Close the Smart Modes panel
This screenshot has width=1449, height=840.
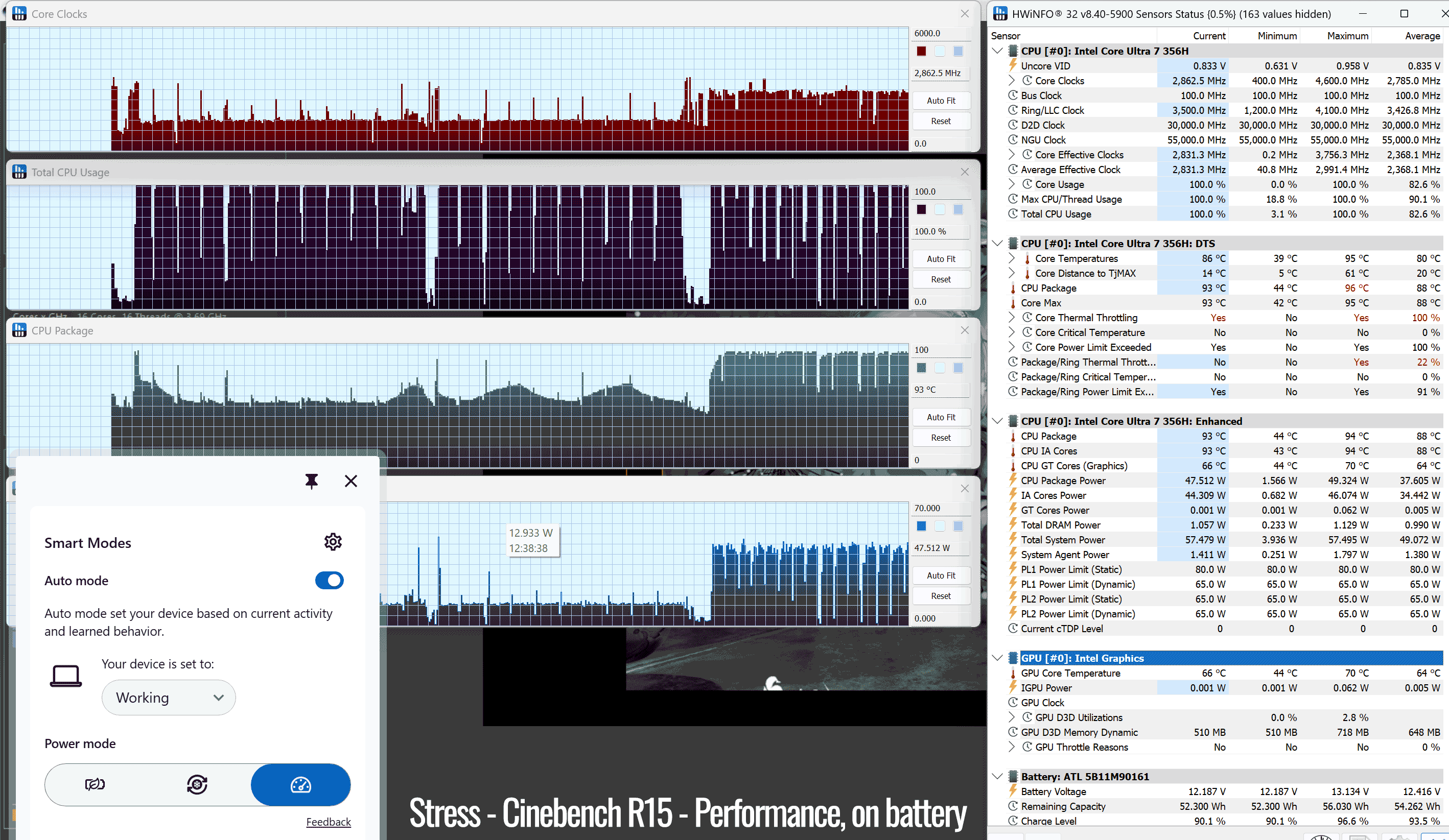coord(350,481)
